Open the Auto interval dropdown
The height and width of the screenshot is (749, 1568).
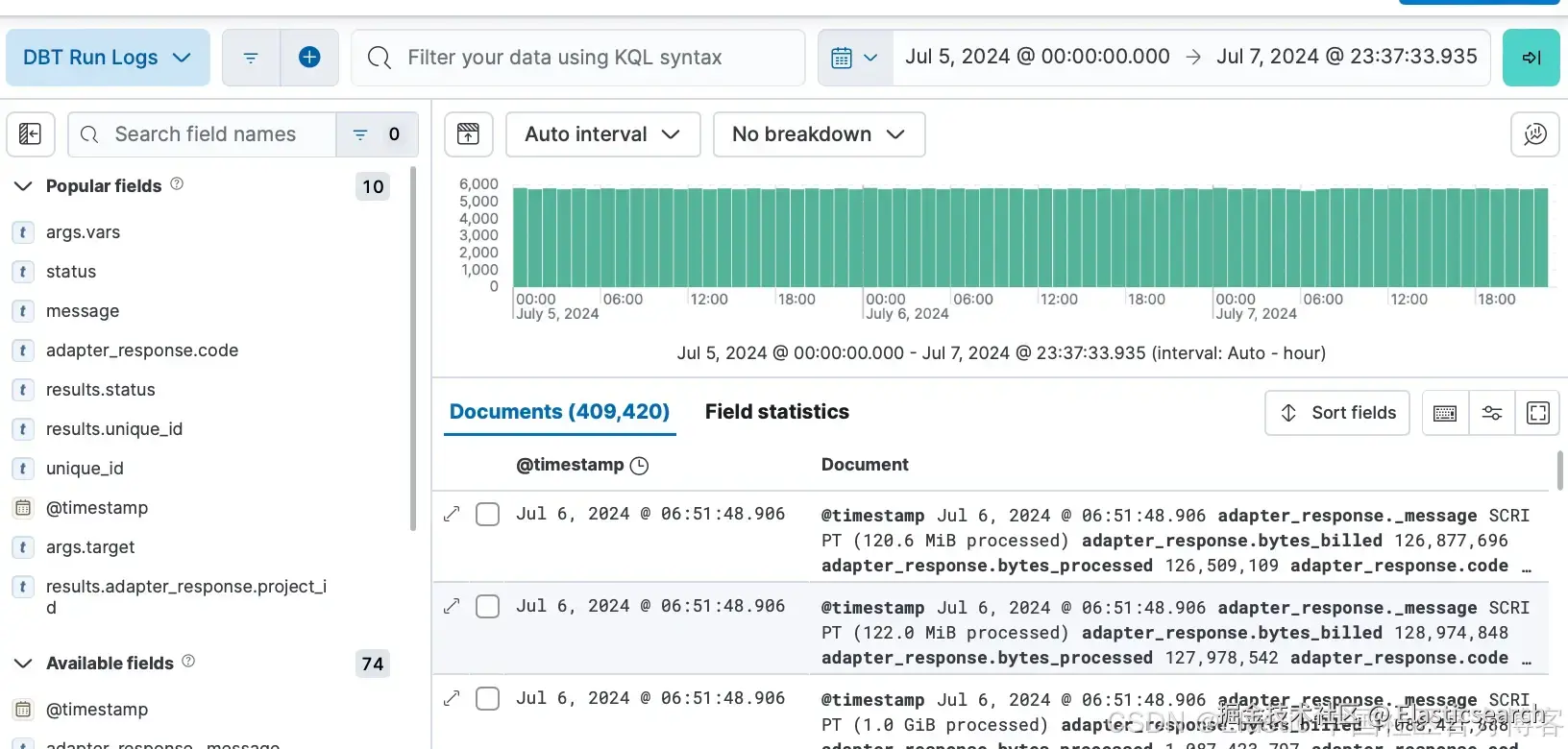coord(602,134)
